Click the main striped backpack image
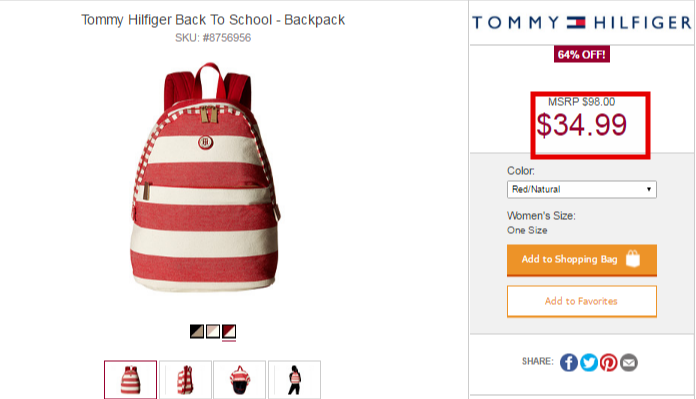The width and height of the screenshot is (696, 399). [205, 178]
